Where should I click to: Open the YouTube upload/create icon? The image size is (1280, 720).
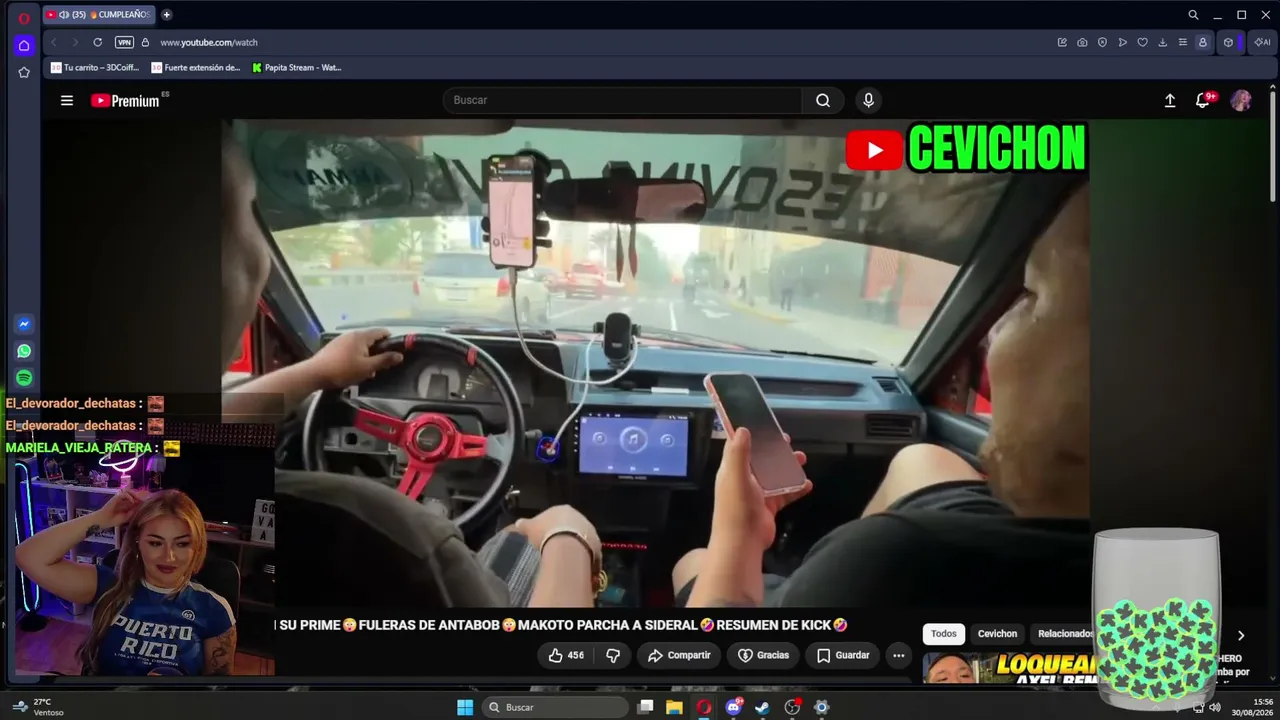(1170, 100)
